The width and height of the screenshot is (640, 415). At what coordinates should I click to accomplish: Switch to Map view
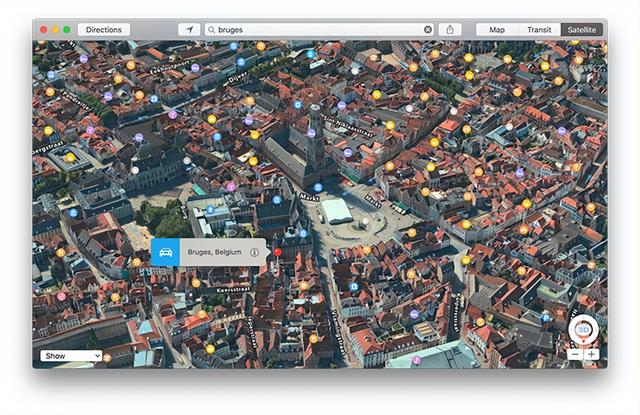coord(497,30)
